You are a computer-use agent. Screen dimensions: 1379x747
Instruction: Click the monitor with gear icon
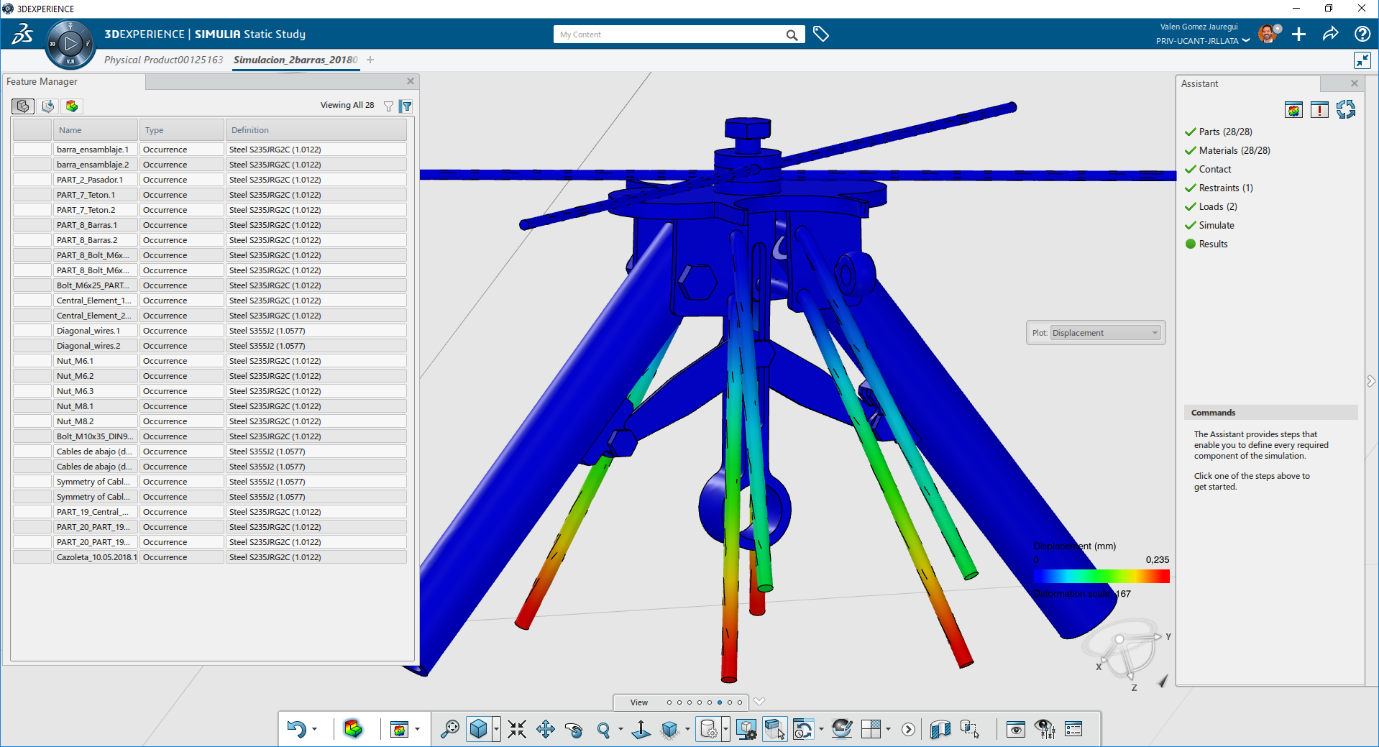(747, 730)
